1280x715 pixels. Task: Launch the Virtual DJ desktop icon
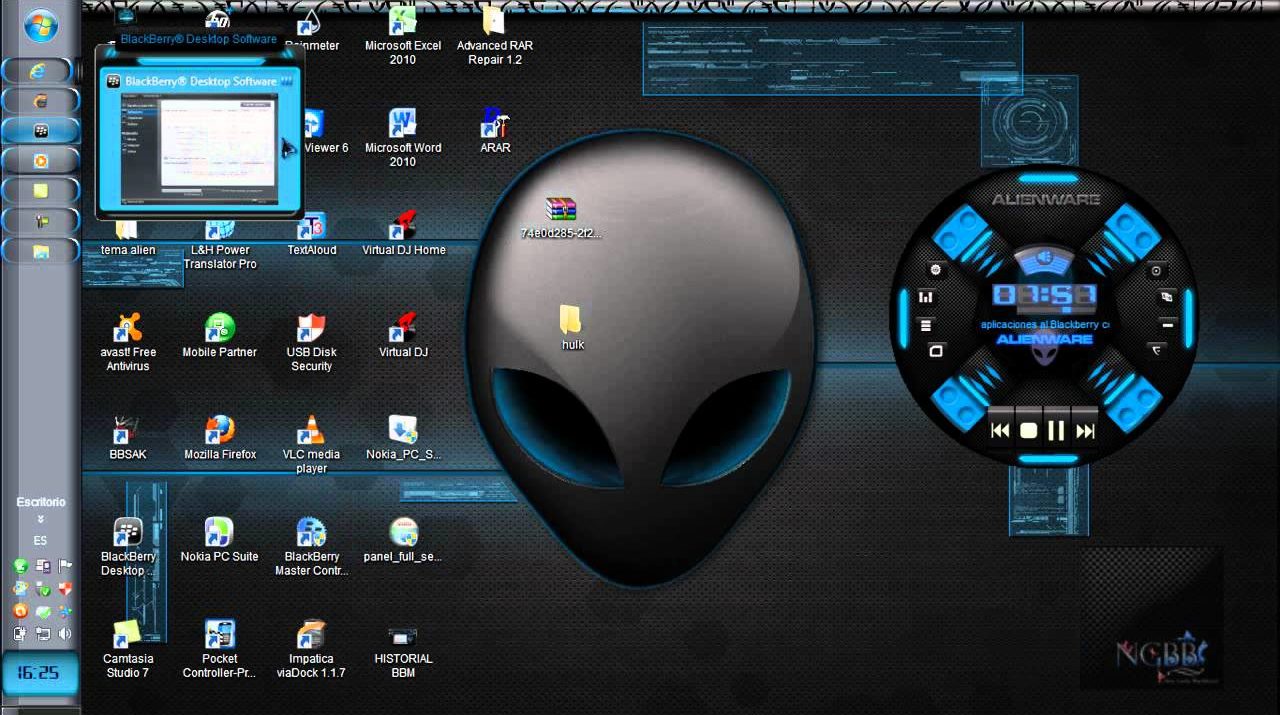(x=403, y=329)
